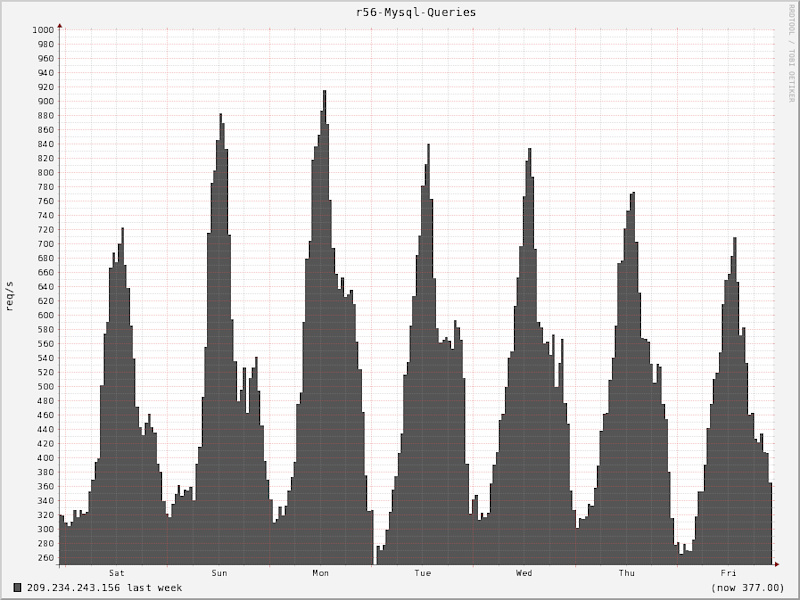The height and width of the screenshot is (600, 800).
Task: Click the legend color box for 209.234.243.156
Action: [x=17, y=588]
